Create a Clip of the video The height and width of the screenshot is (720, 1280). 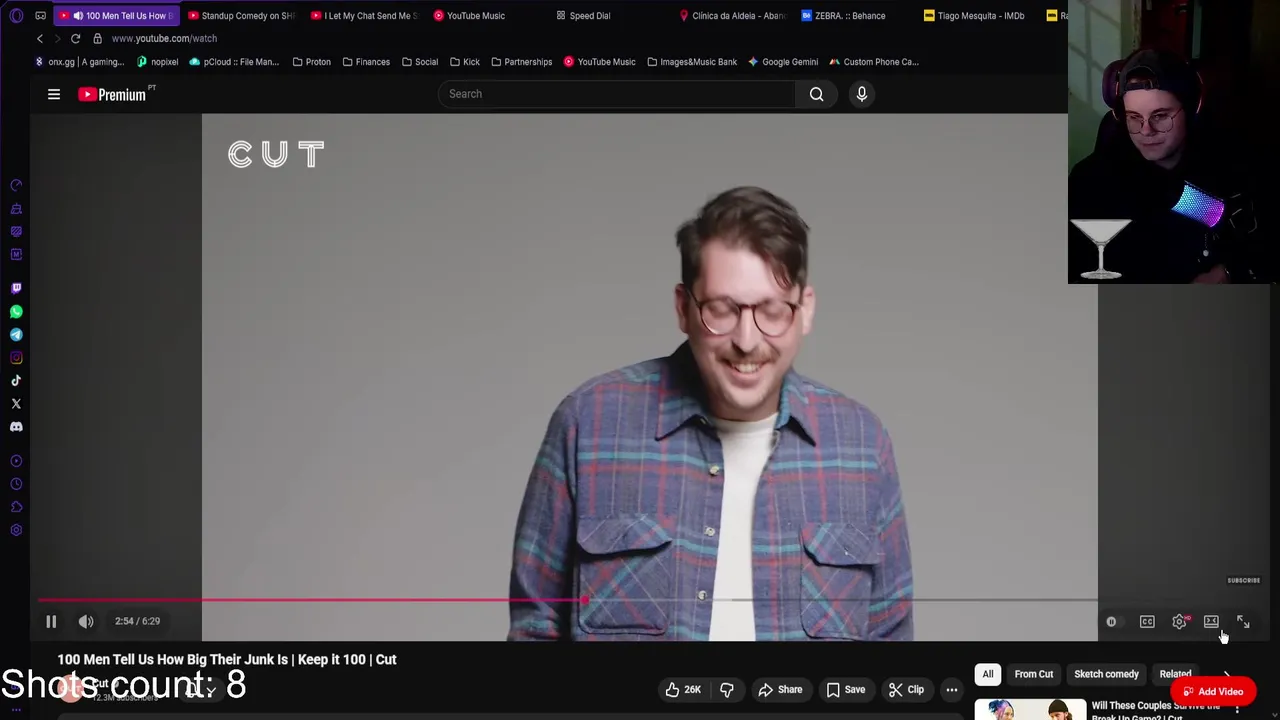906,689
